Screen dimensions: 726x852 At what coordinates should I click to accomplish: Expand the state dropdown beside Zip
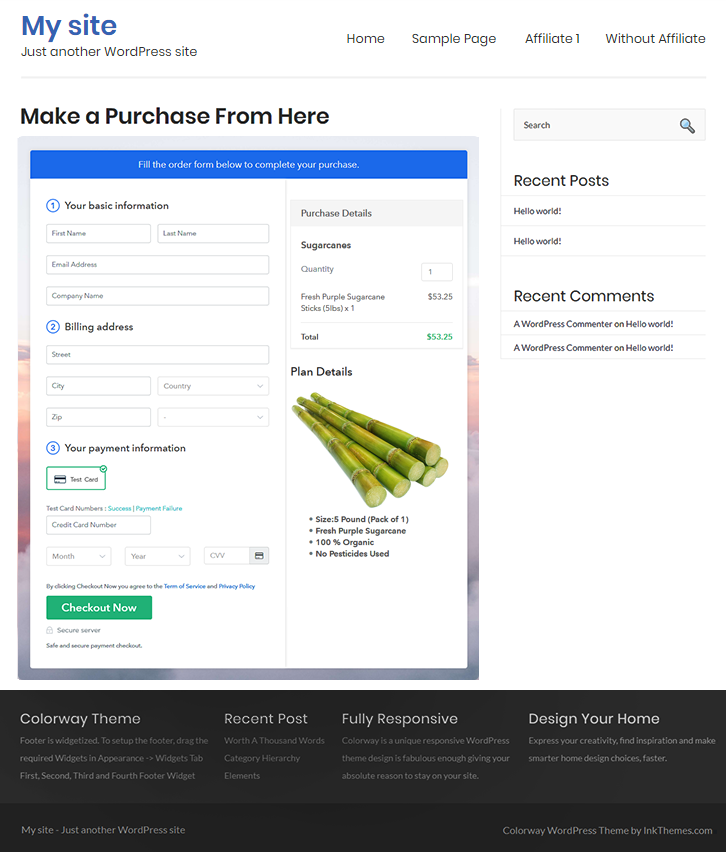212,417
